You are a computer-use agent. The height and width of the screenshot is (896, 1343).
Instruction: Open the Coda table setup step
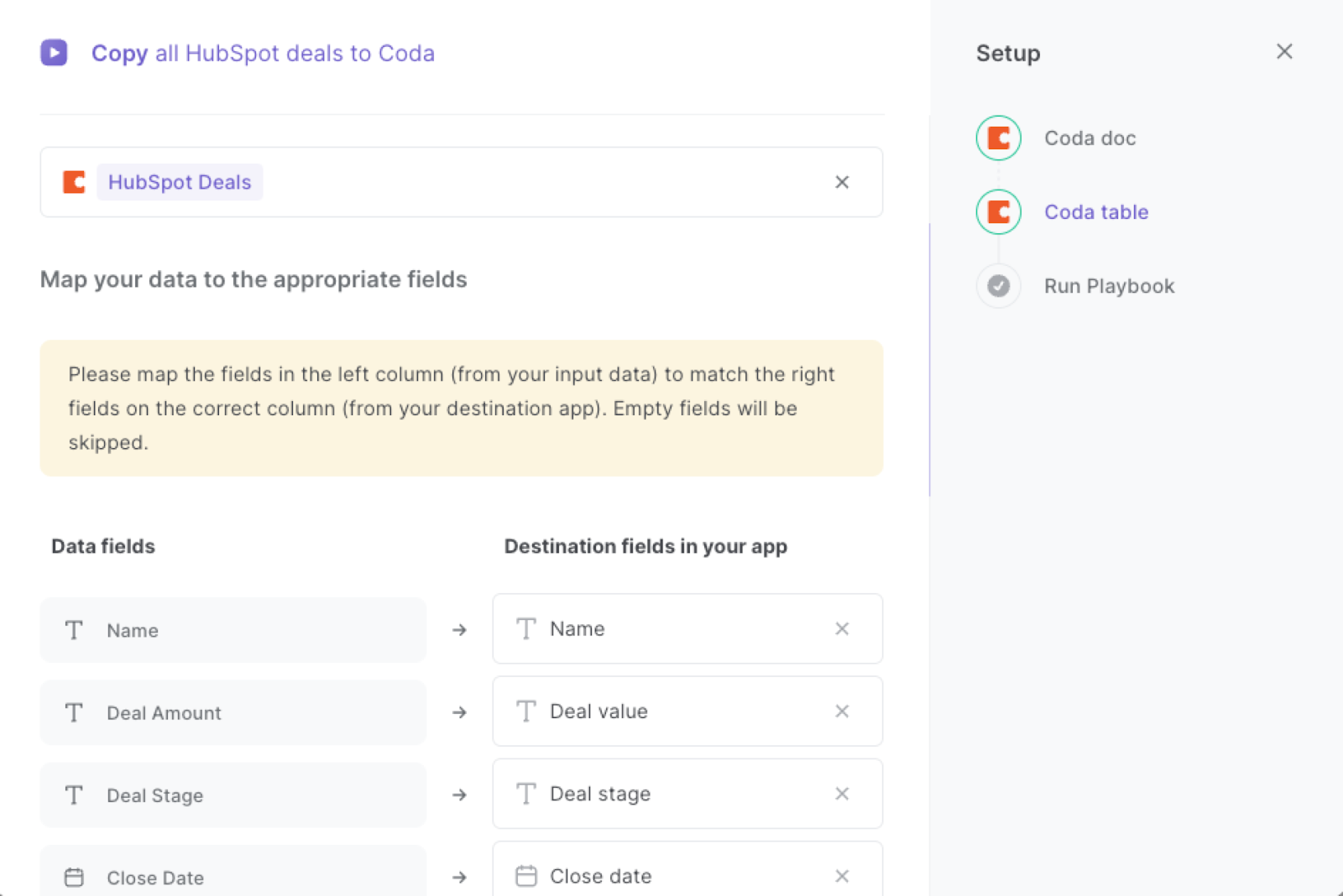1096,212
